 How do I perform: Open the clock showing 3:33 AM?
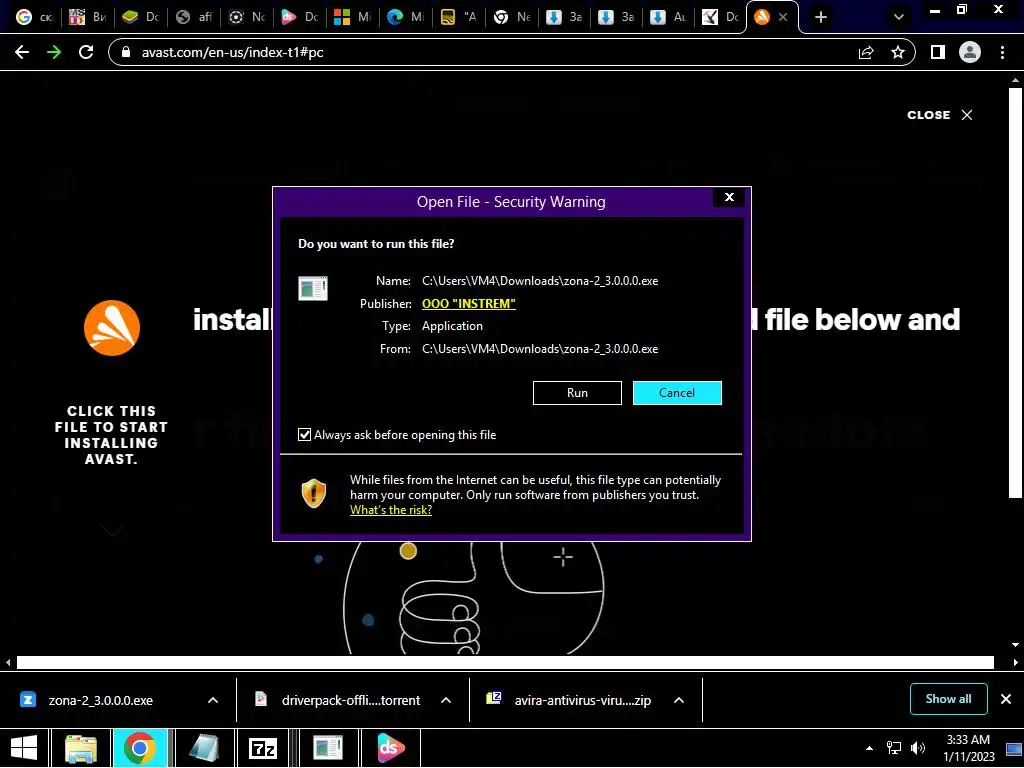968,748
